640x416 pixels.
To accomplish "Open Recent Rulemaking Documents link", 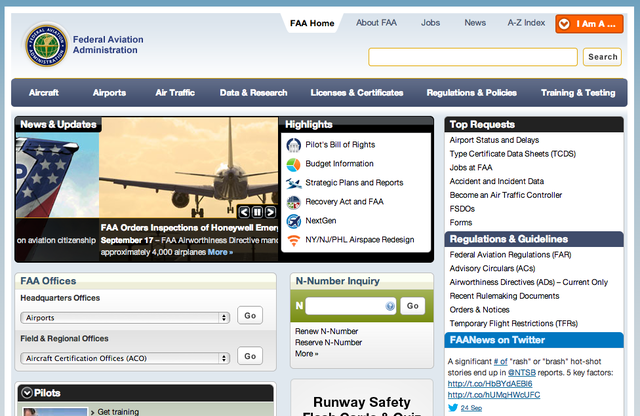I will pyautogui.click(x=504, y=296).
